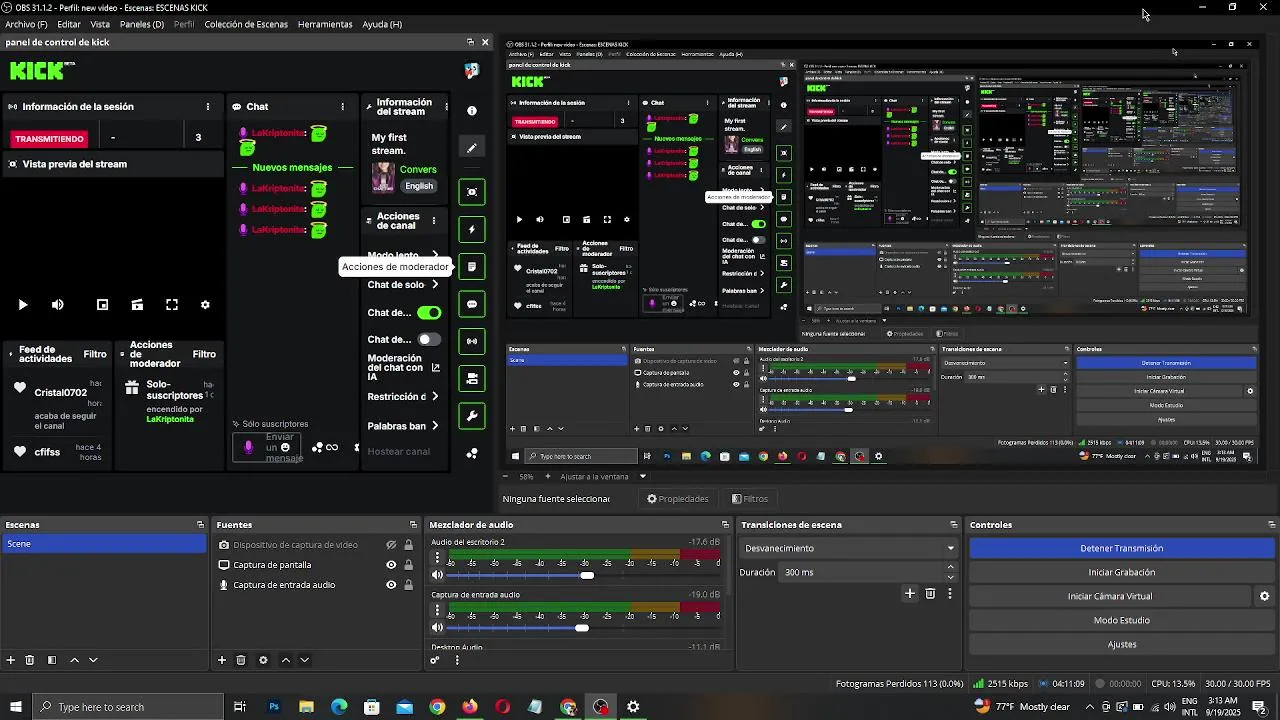
Task: Hide Captura de pantalla source
Action: 391,565
